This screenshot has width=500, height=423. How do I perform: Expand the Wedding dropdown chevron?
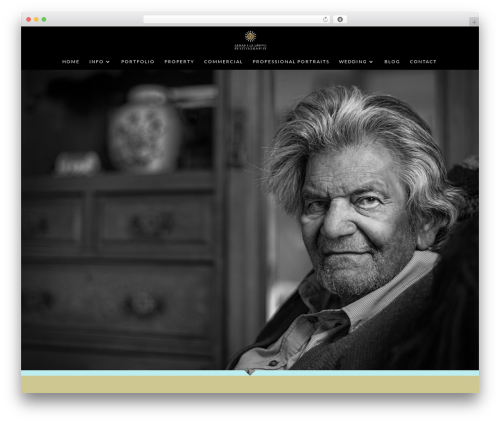tap(371, 62)
